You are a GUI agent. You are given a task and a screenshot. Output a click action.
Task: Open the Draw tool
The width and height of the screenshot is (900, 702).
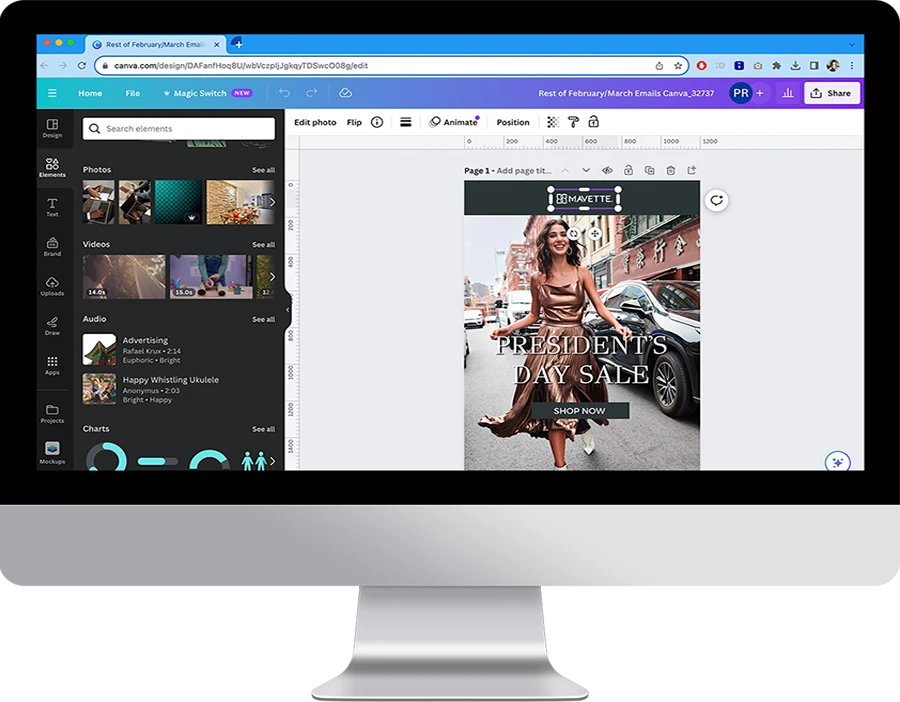click(x=52, y=325)
